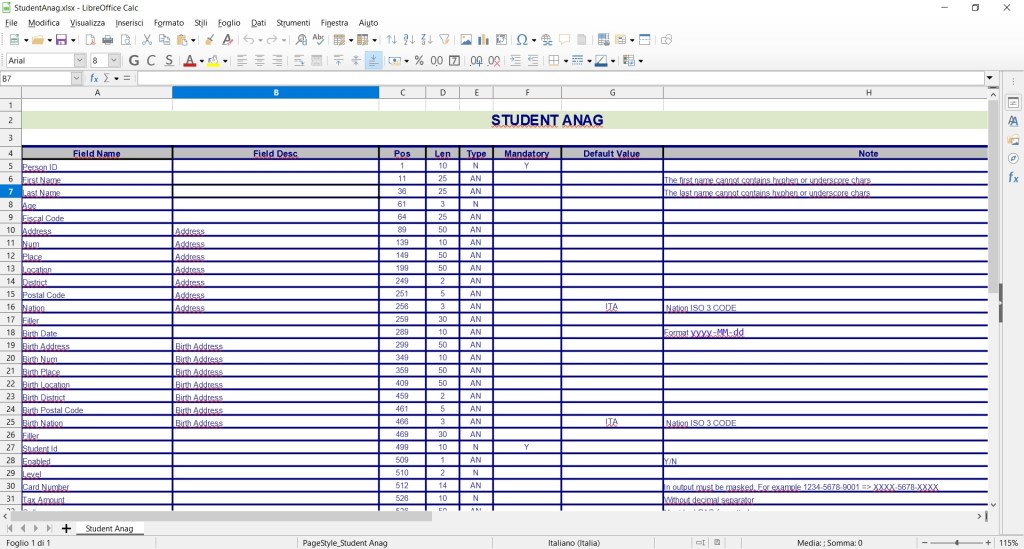Screen dimensions: 1024x549
Task: Toggle Underline (S) formatting
Action: point(169,61)
